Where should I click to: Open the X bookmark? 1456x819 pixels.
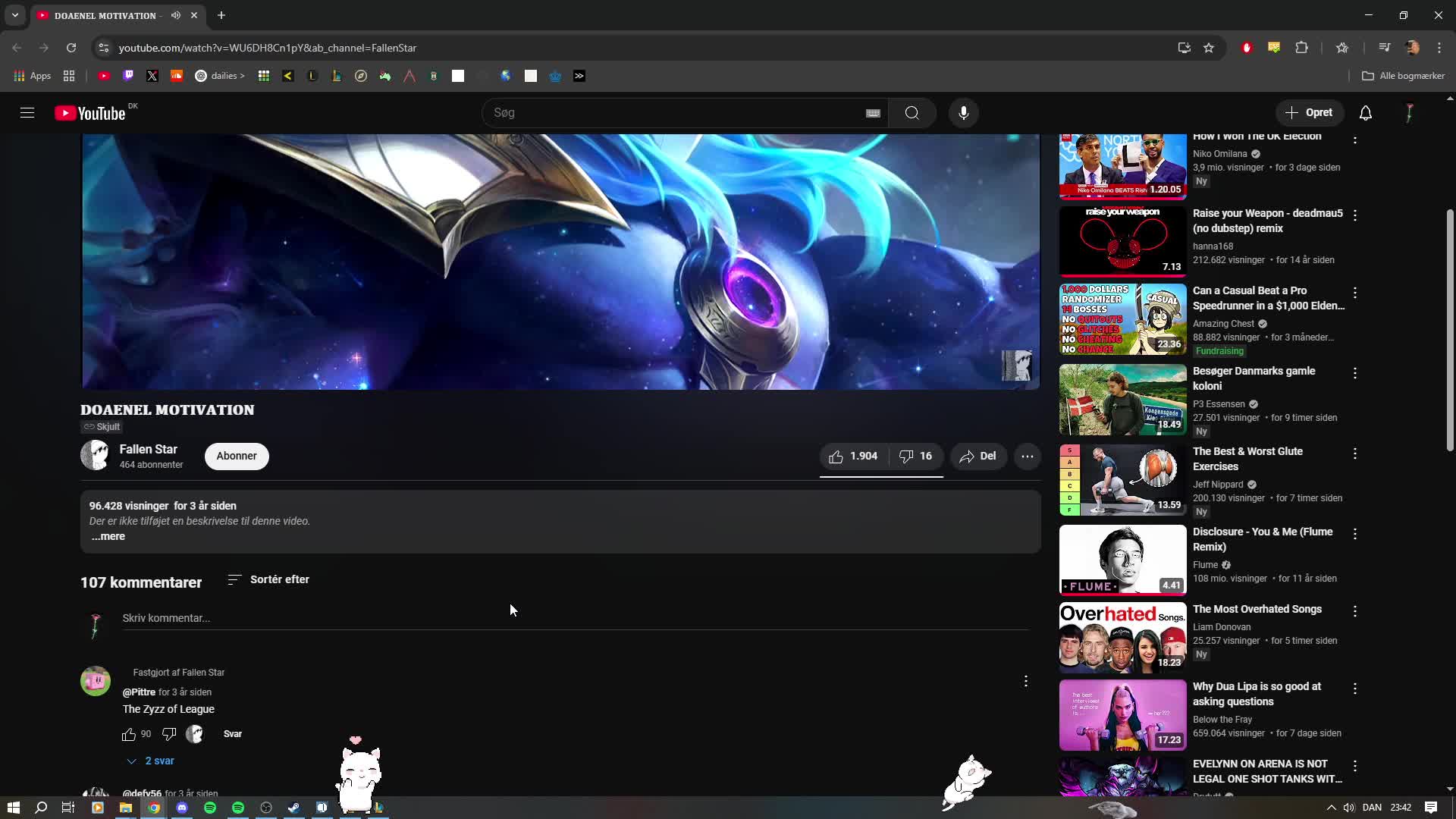click(152, 76)
